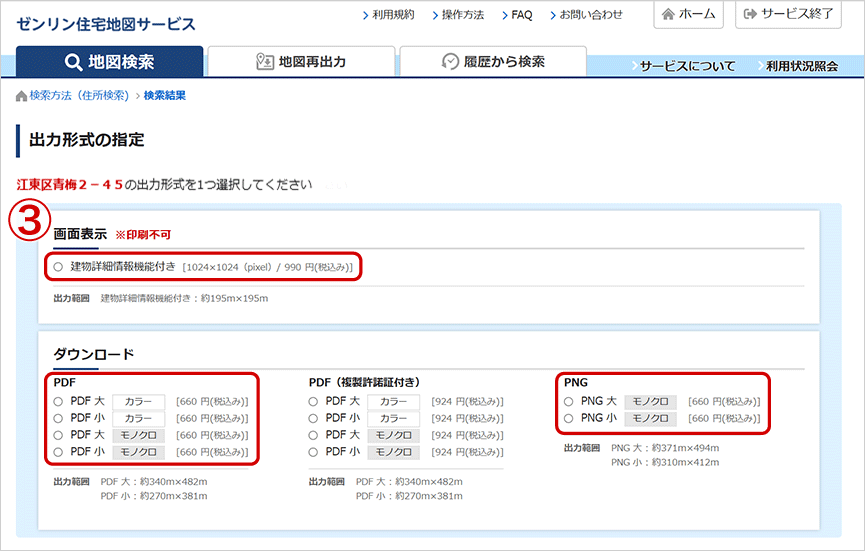
Task: Choose PDF 小 モノクロ at 660 yen
Action: click(58, 452)
